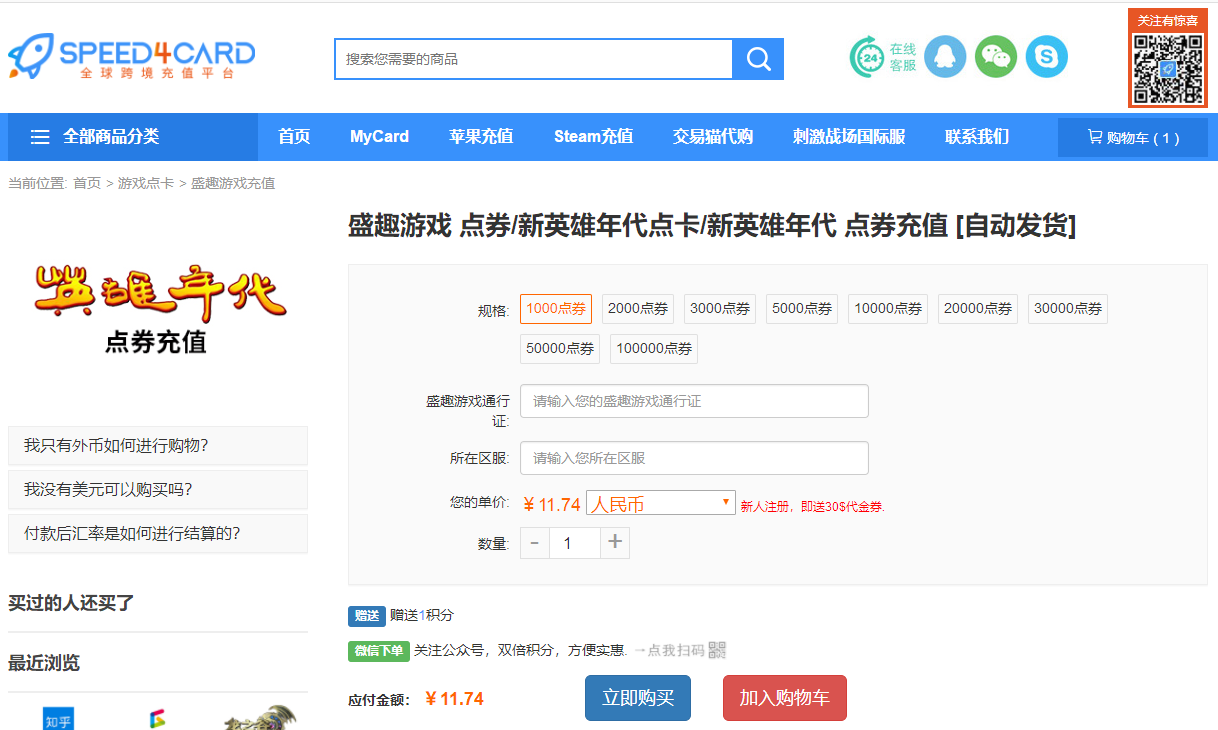The width and height of the screenshot is (1218, 730).
Task: Increase quantity with the plus button
Action: tap(615, 543)
